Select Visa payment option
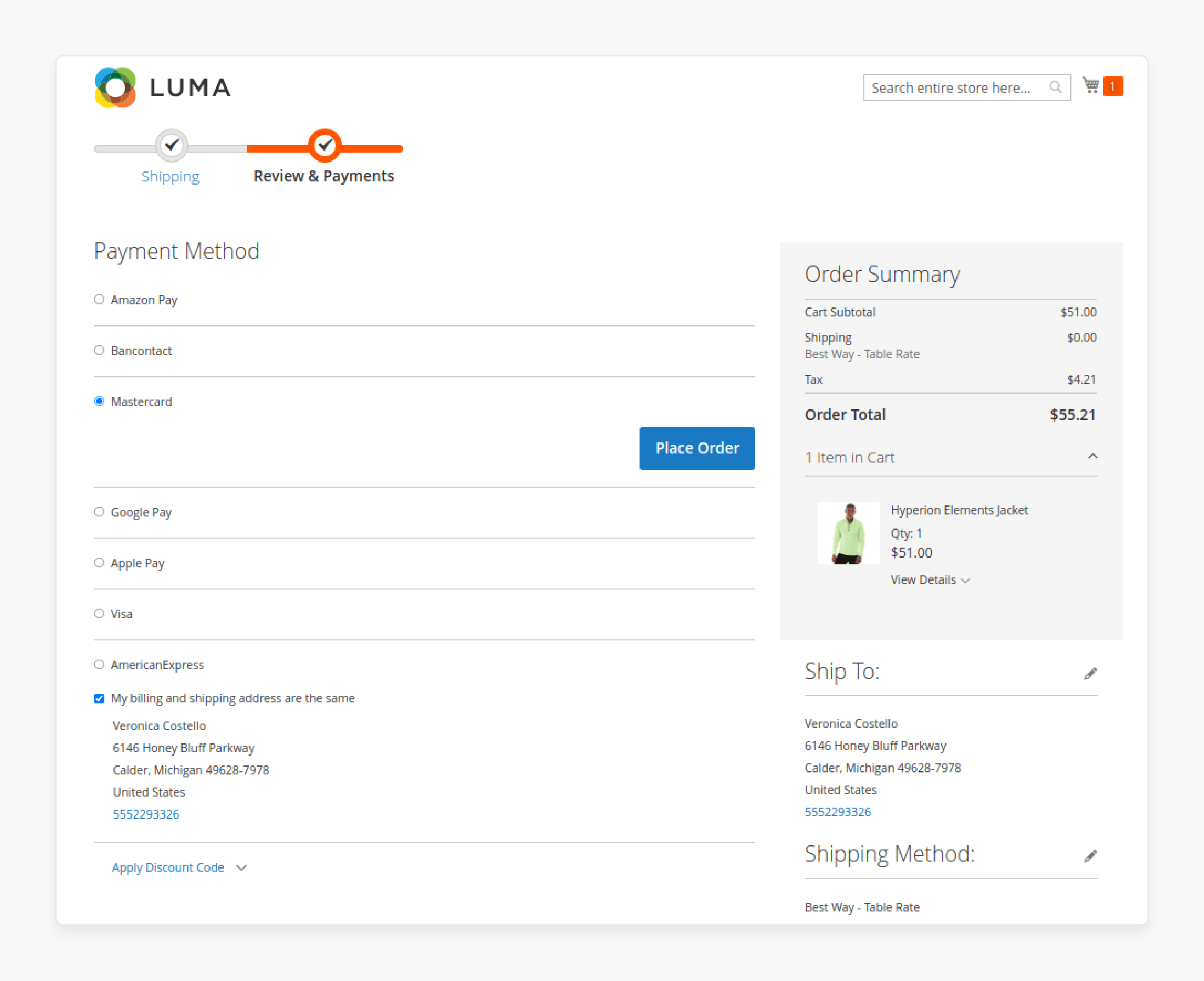Viewport: 1204px width, 981px height. (x=99, y=614)
